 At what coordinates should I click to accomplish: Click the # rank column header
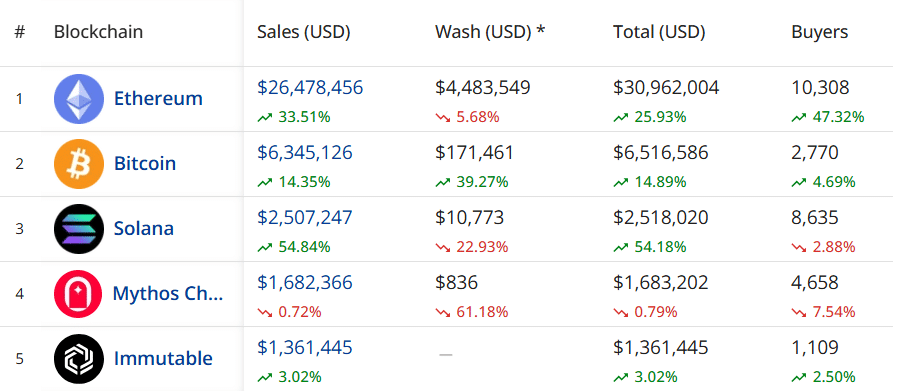pos(20,32)
